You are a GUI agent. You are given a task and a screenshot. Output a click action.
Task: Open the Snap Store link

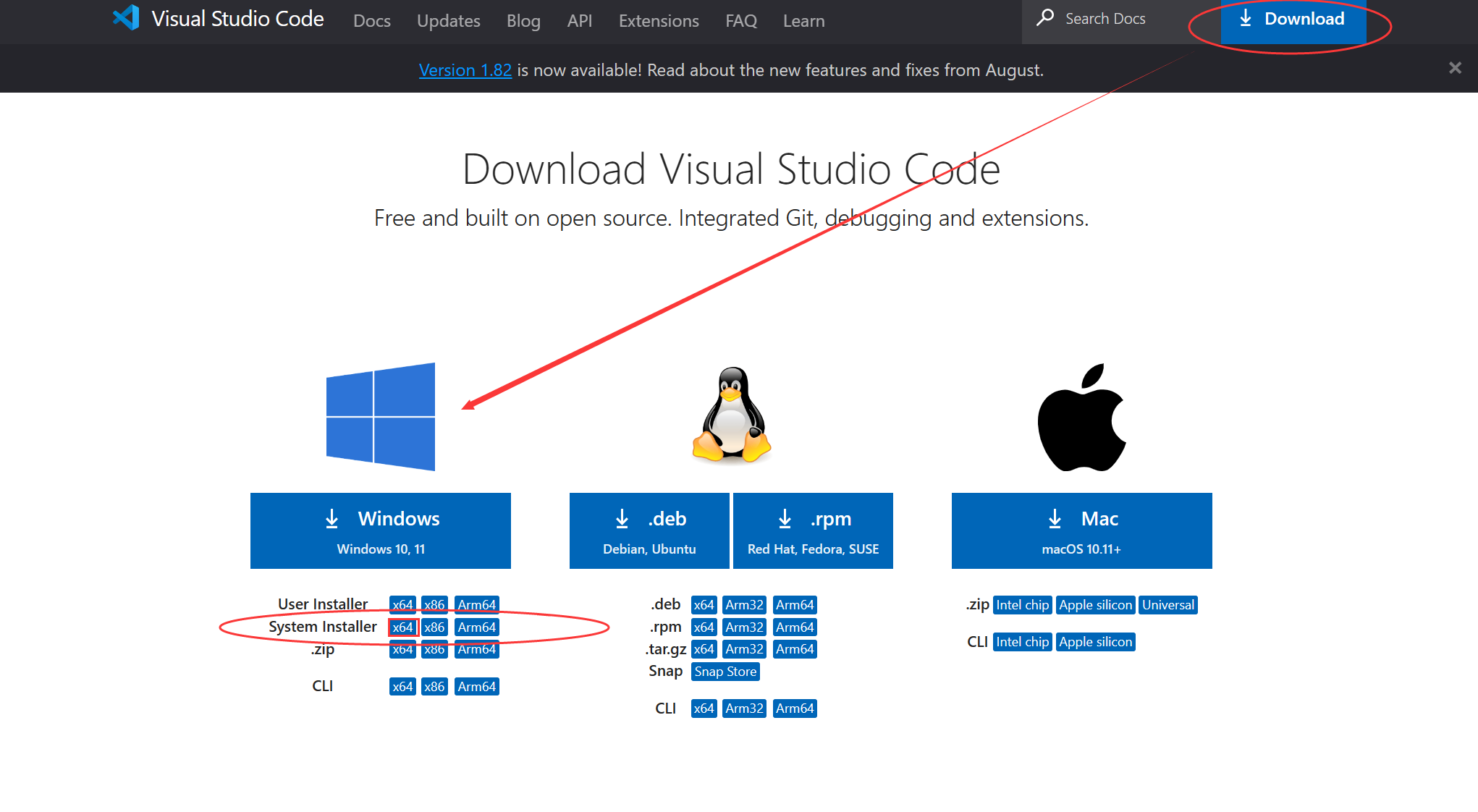click(725, 672)
